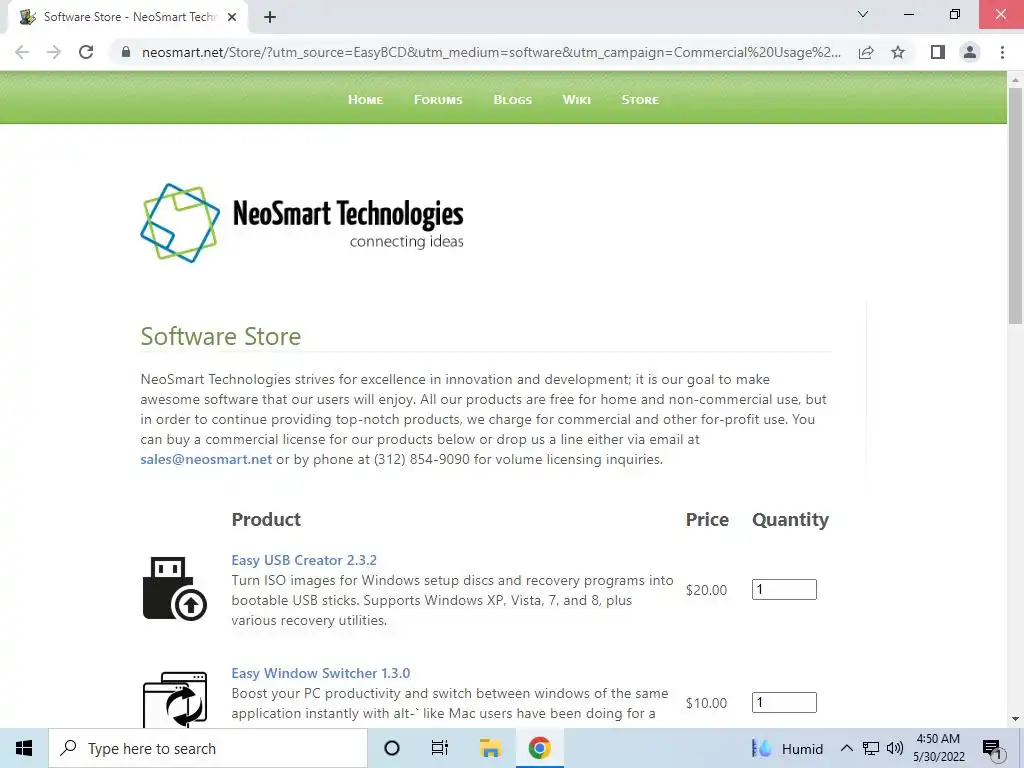Click the $20.00 price text
Image resolution: width=1024 pixels, height=768 pixels.
coord(706,590)
